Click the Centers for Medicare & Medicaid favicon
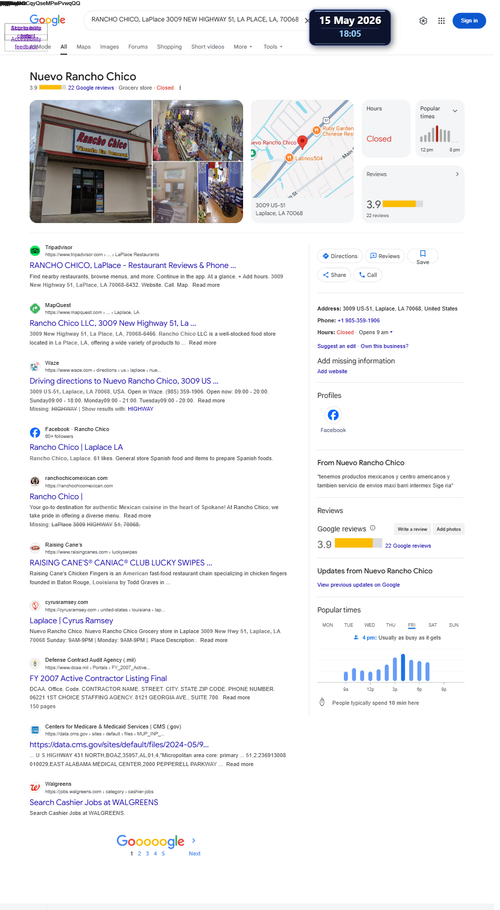Viewport: 500px width, 910px height. click(35, 729)
